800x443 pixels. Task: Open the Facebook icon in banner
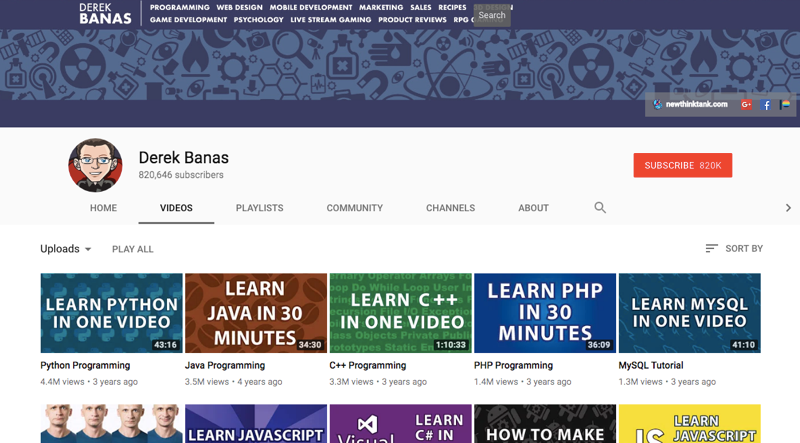click(x=765, y=105)
